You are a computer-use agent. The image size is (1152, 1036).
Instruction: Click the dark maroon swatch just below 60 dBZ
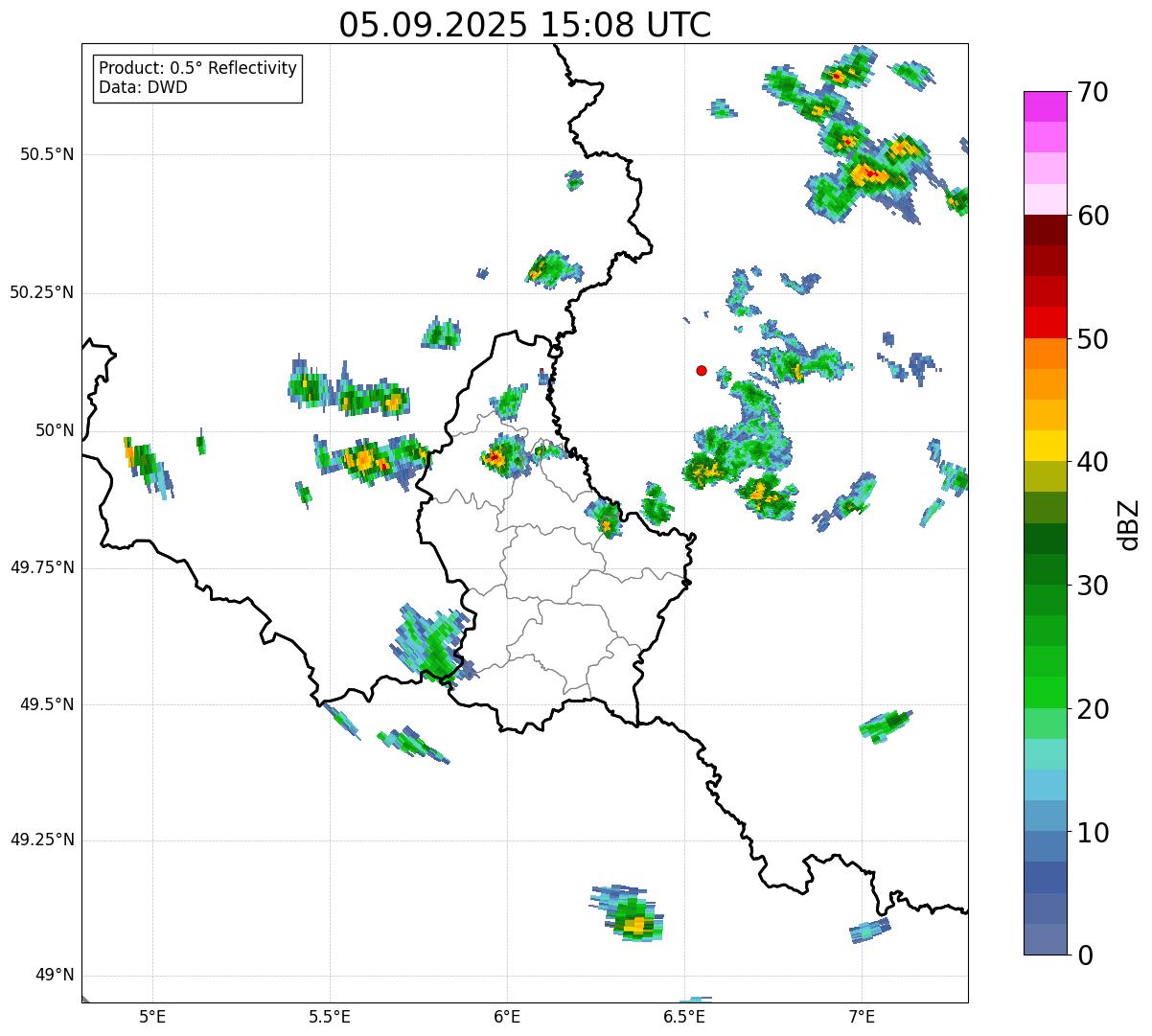click(1044, 230)
